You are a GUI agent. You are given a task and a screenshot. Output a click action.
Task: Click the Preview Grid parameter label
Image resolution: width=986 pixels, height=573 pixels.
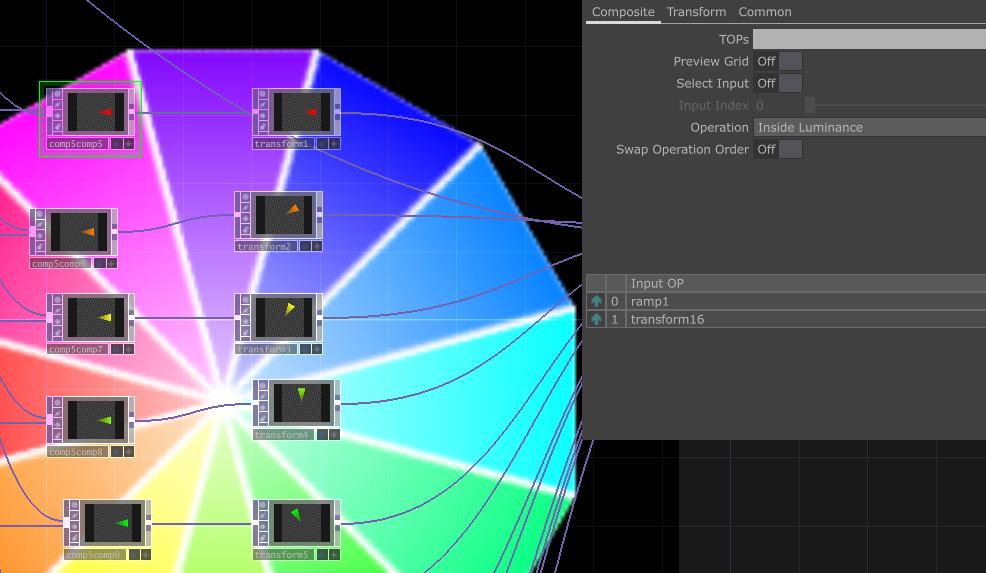(711, 61)
